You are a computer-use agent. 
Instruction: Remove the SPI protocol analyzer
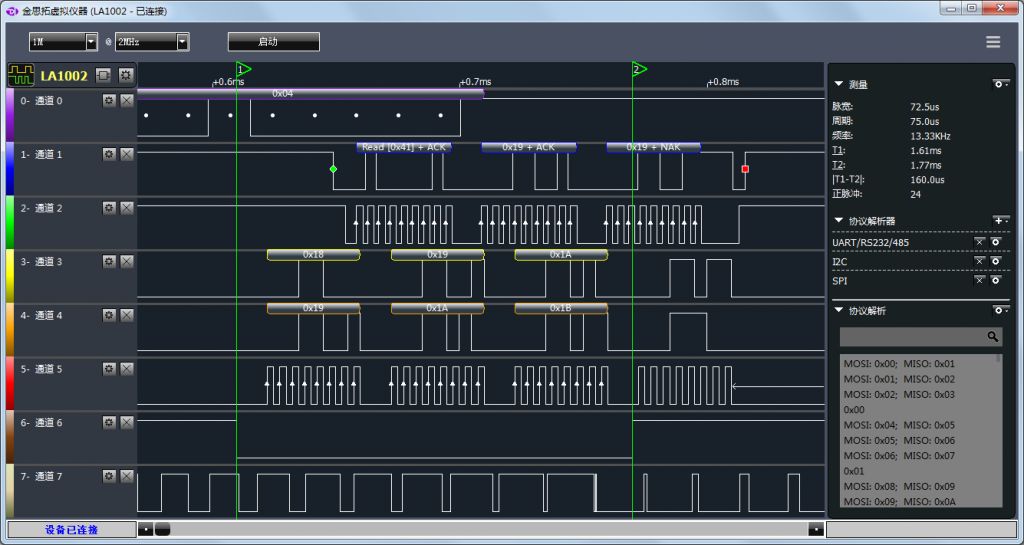[x=979, y=280]
